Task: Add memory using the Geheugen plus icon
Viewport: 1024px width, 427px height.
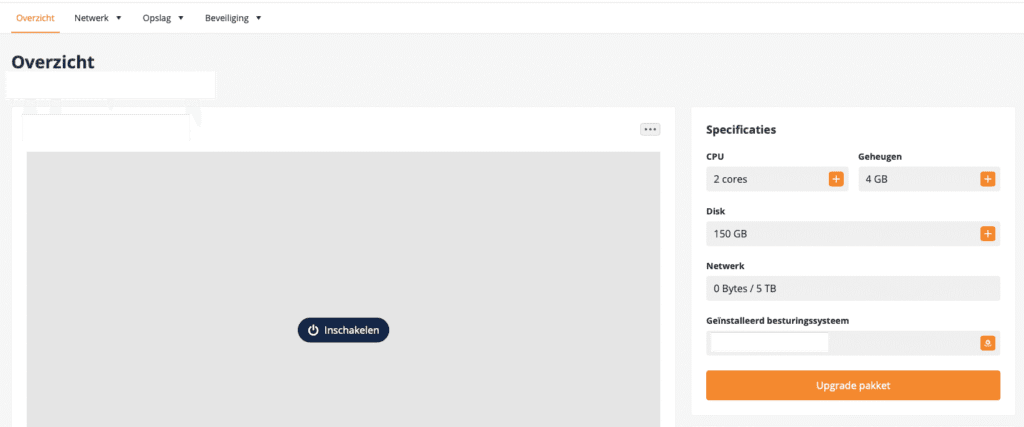Action: 987,179
